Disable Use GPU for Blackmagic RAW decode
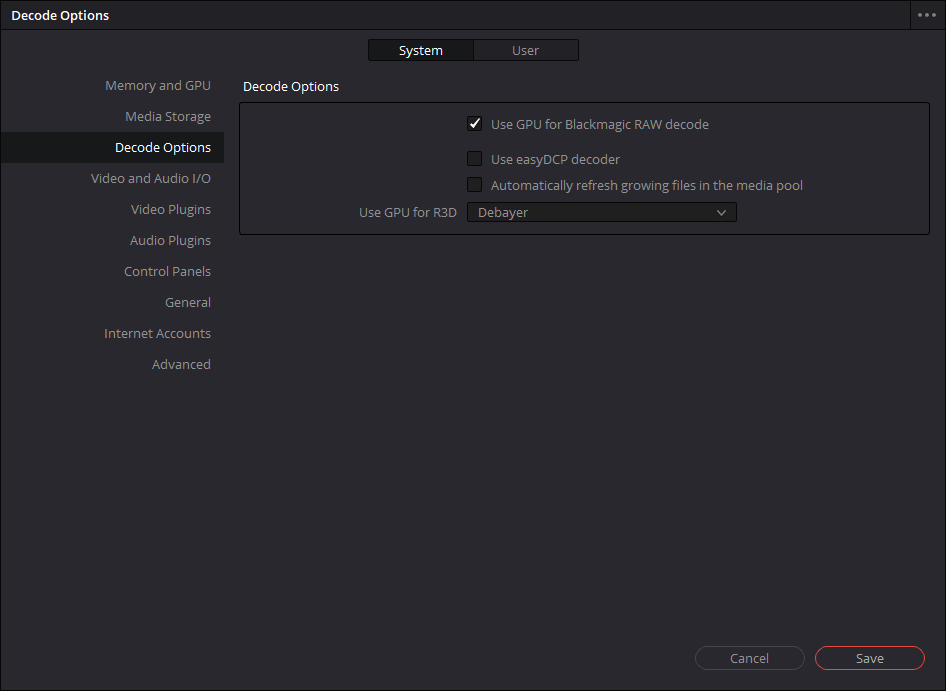946x691 pixels. coord(475,124)
